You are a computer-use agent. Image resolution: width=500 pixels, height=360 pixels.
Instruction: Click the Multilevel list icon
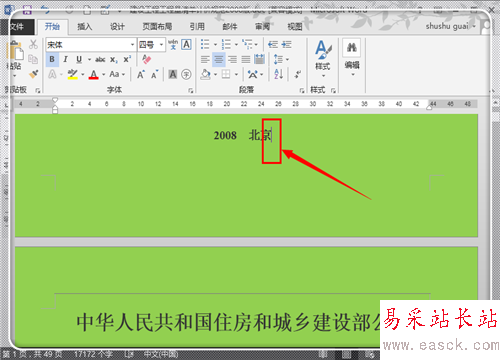tap(248, 44)
